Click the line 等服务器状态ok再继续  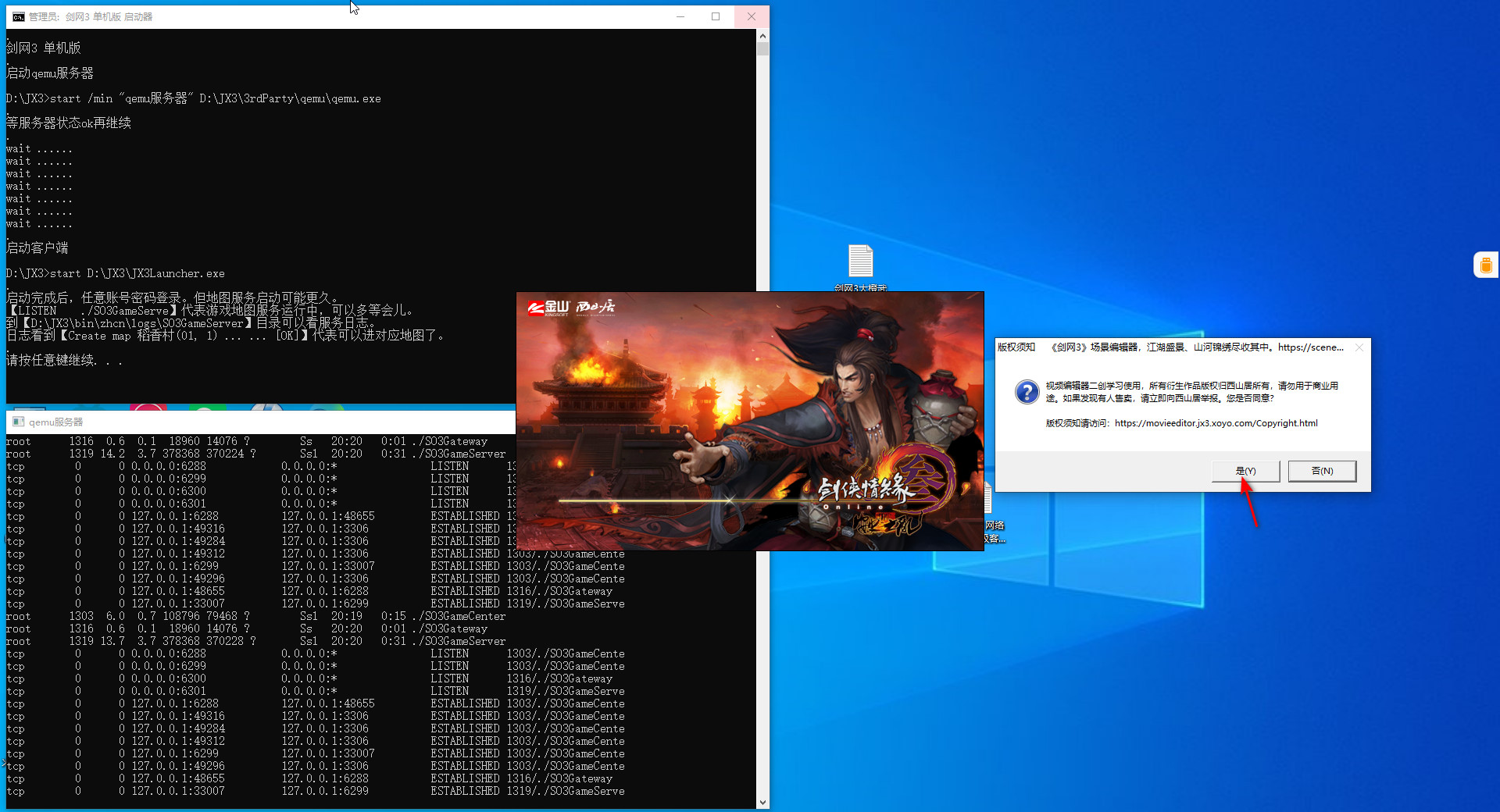click(x=69, y=123)
